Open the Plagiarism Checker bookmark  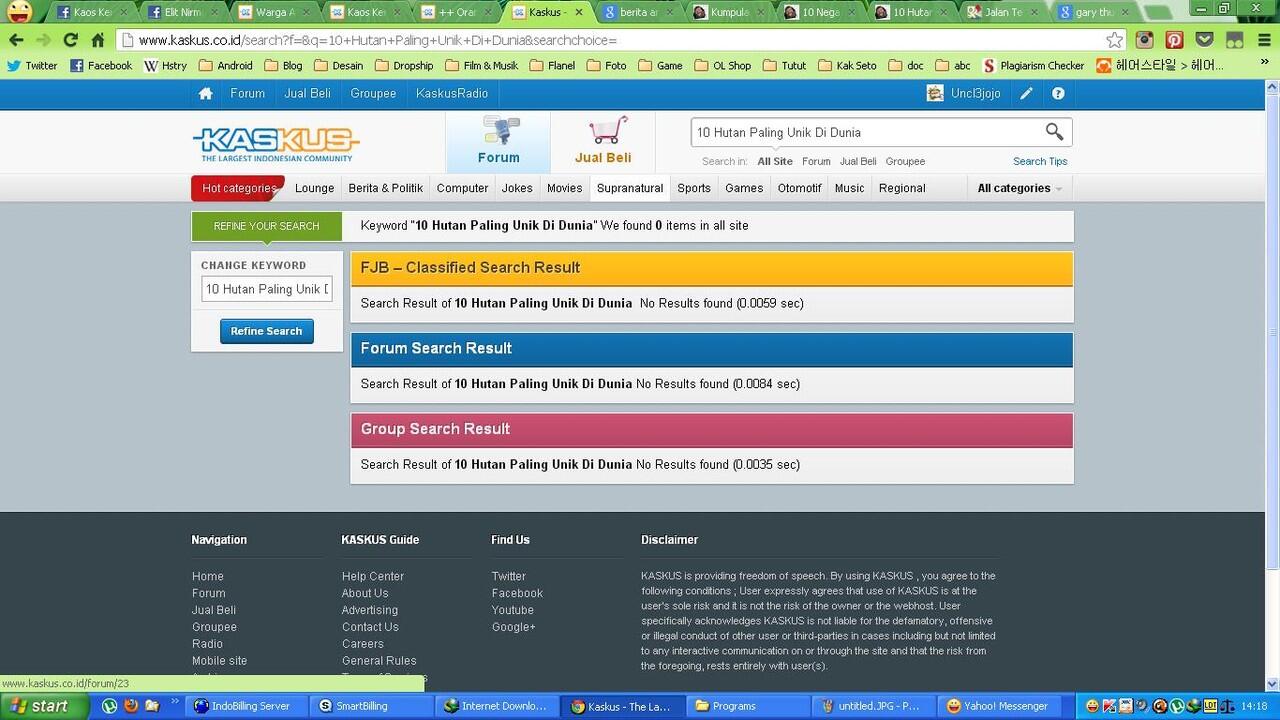[x=1033, y=65]
